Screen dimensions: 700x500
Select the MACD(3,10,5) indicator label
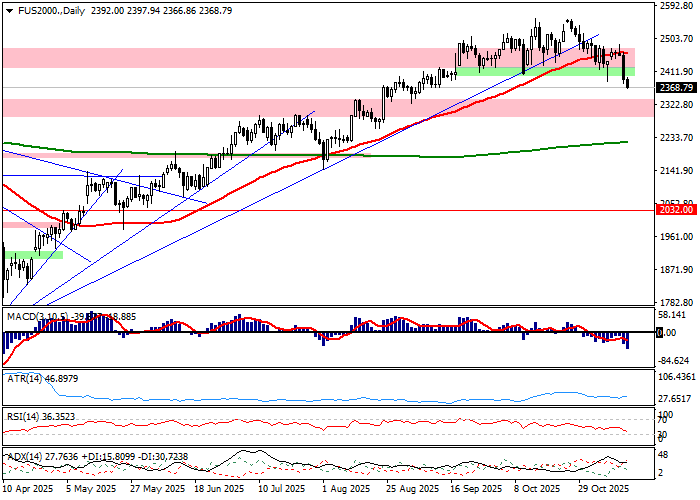click(x=38, y=317)
